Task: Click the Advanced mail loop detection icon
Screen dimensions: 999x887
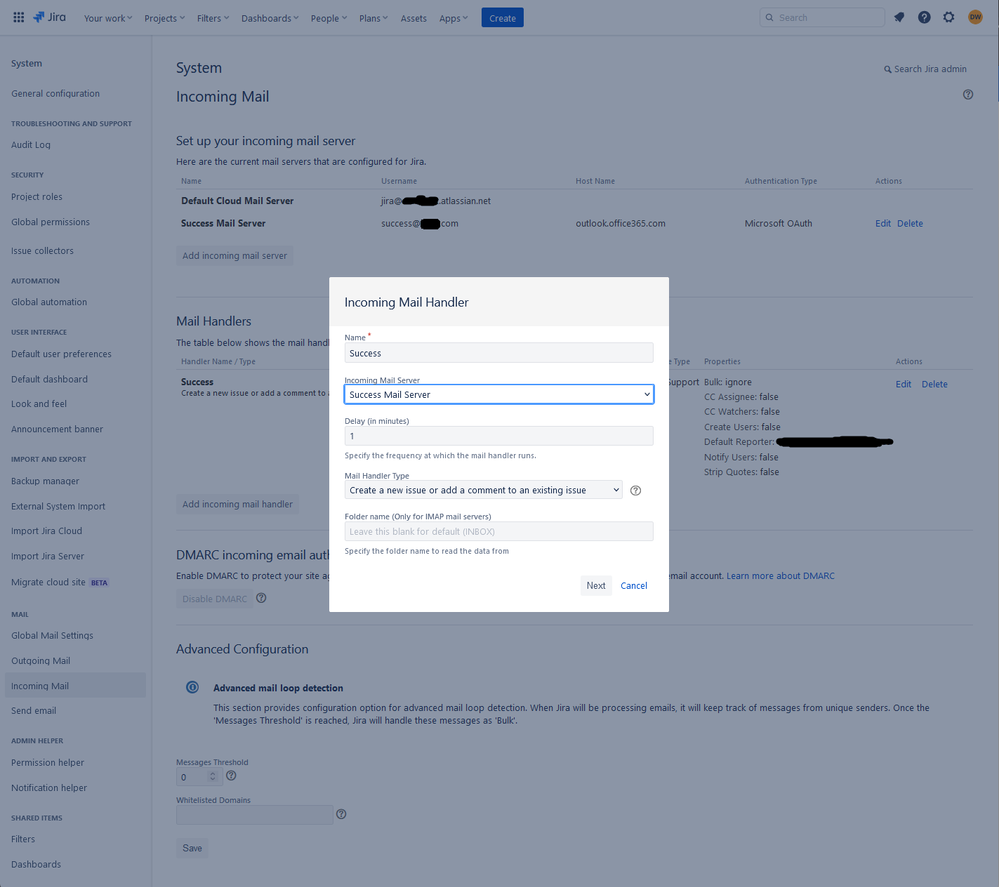Action: (192, 687)
